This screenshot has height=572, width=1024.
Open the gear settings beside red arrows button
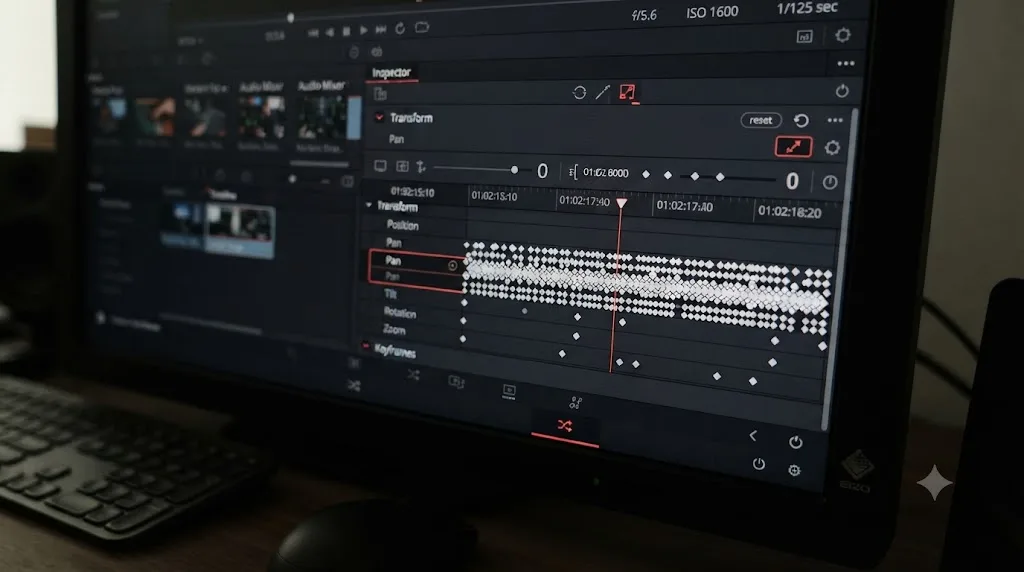pos(831,148)
